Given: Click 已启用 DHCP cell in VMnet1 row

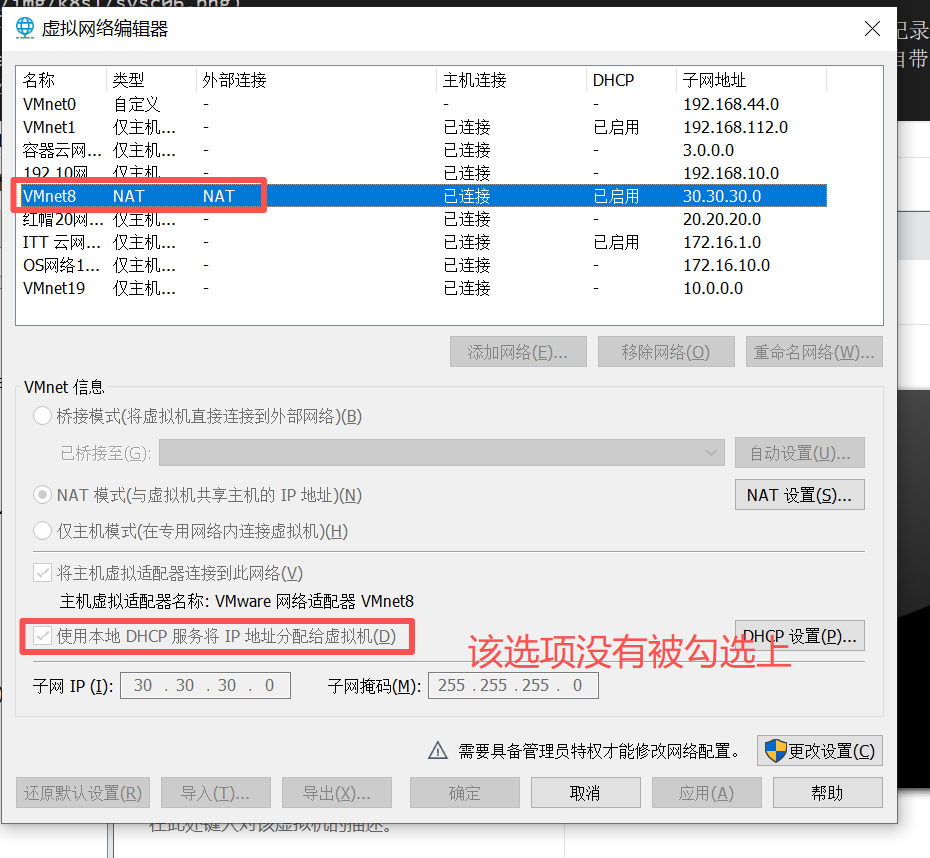Looking at the screenshot, I should click(616, 127).
